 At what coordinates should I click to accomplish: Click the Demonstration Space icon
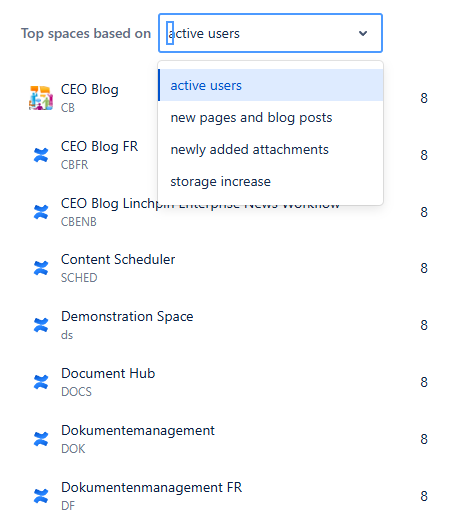point(41,325)
